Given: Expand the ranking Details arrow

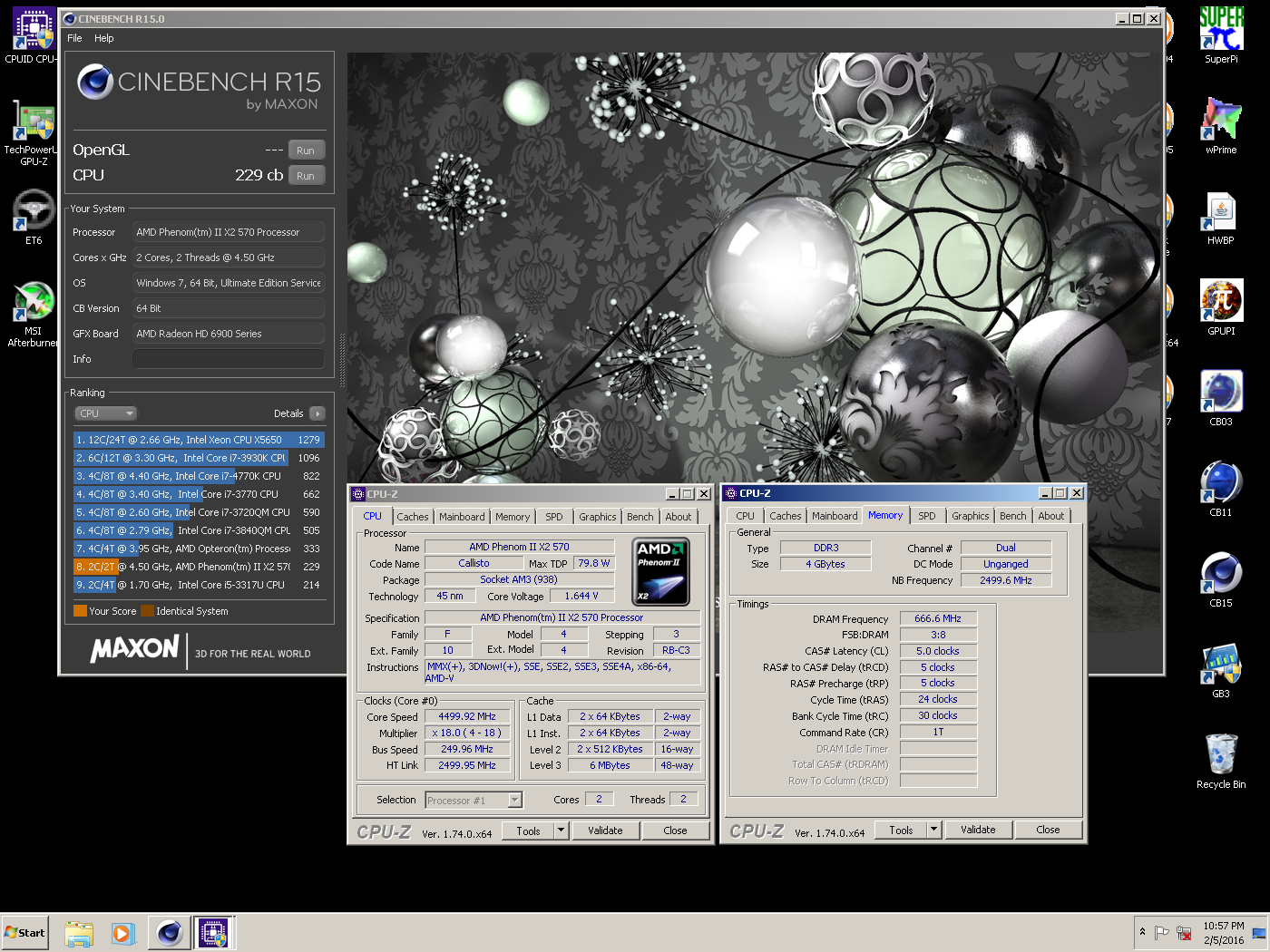Looking at the screenshot, I should [x=317, y=413].
